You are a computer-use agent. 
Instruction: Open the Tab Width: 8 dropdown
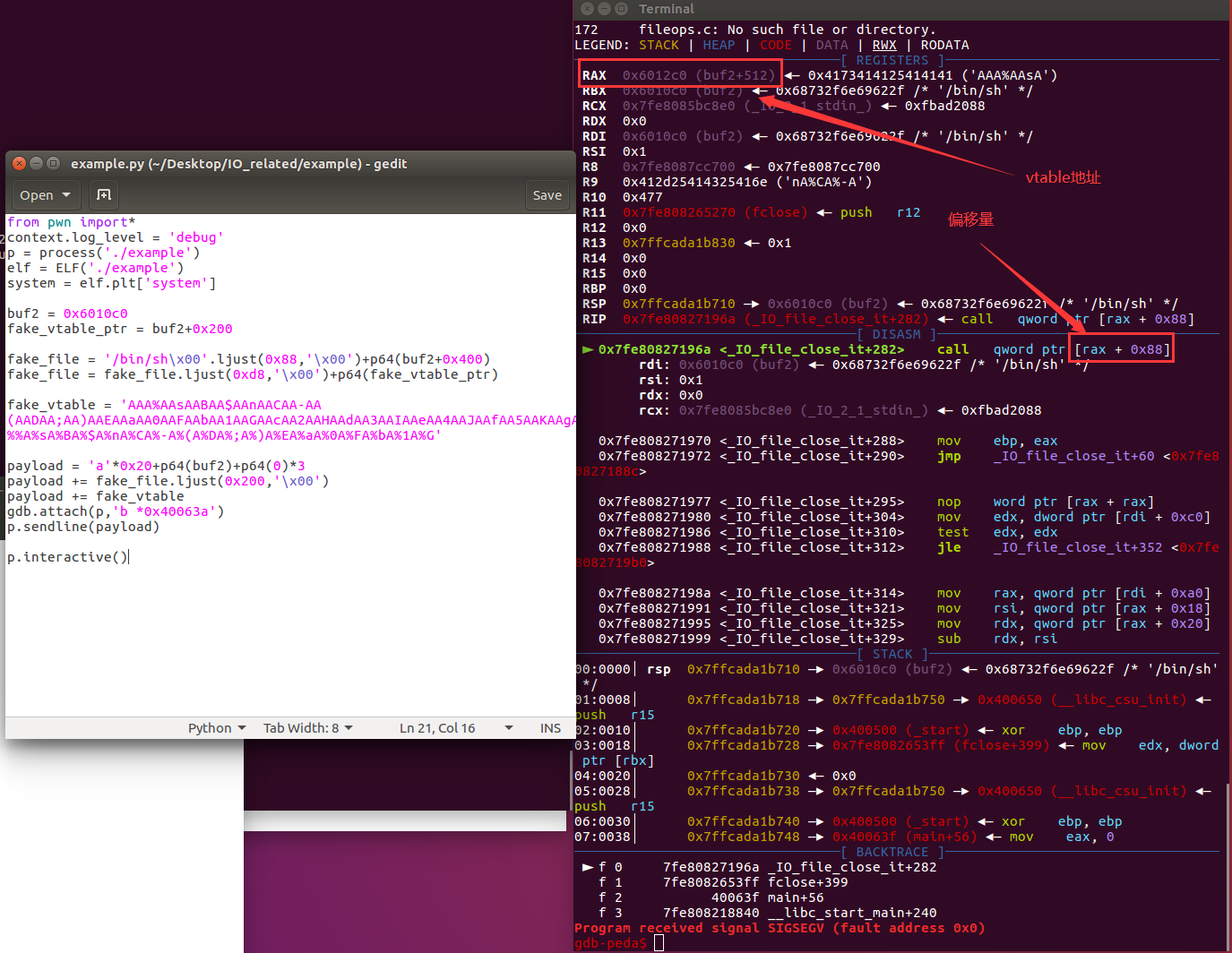click(x=308, y=728)
